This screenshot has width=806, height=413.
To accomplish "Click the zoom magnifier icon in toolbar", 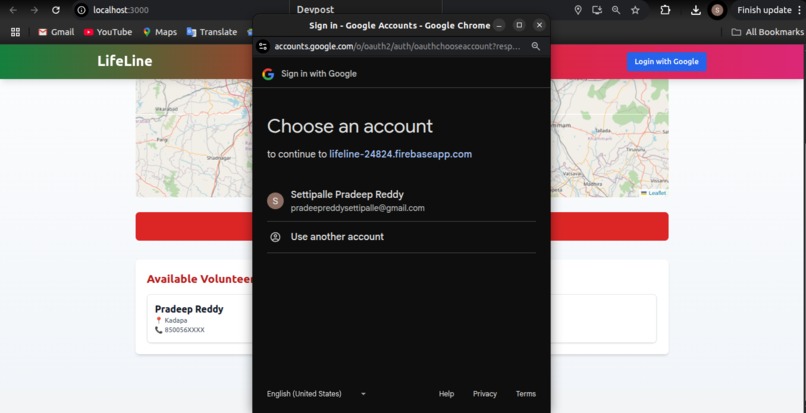I will pos(616,10).
